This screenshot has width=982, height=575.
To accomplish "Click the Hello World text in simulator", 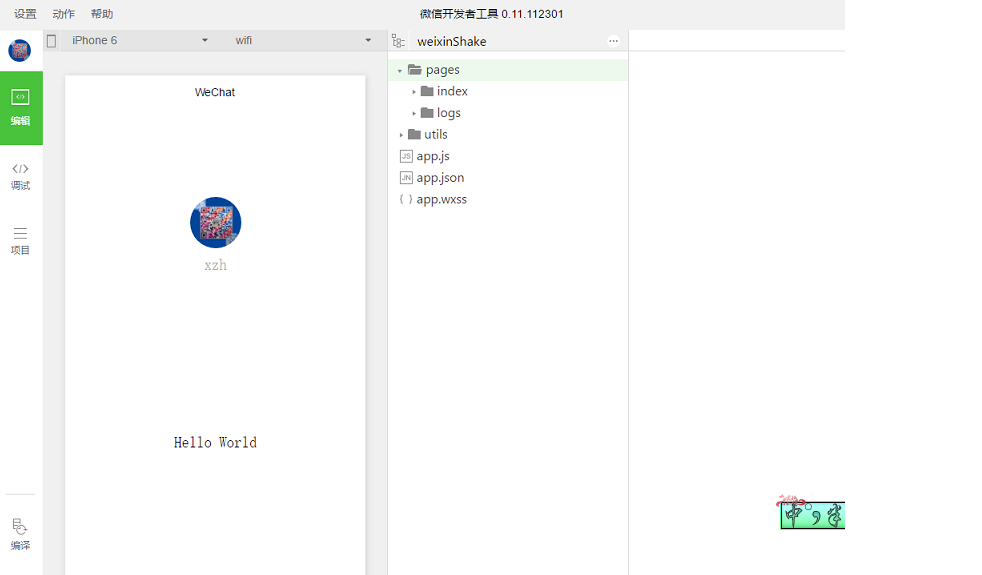I will coord(215,442).
